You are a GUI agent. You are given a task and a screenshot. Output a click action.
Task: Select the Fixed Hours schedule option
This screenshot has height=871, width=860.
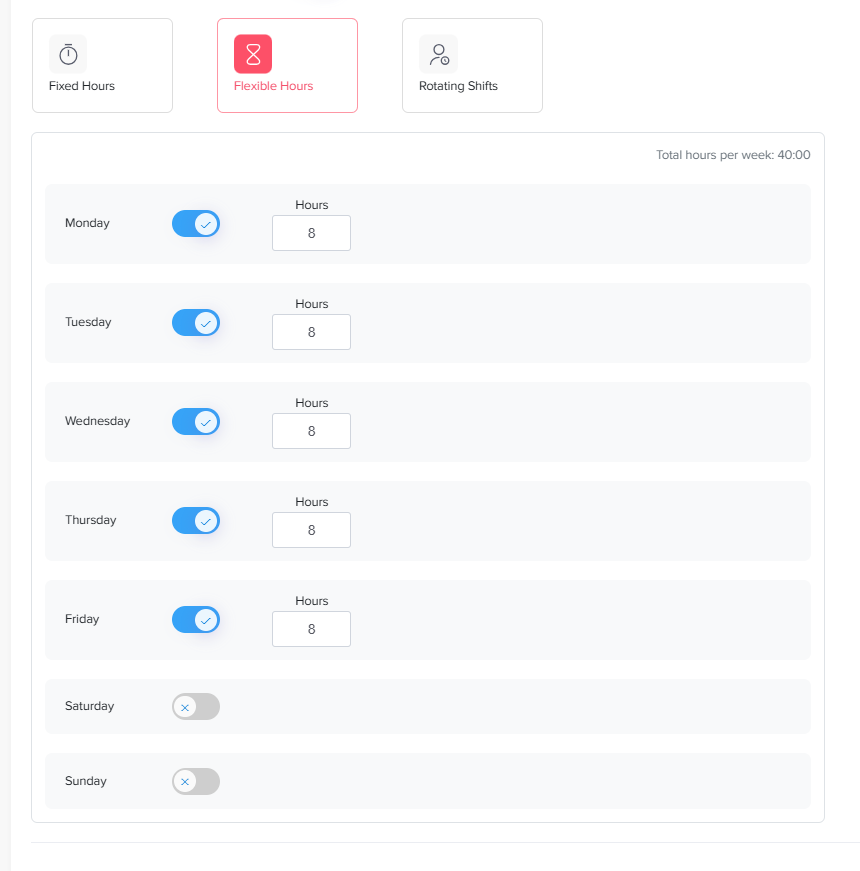pyautogui.click(x=102, y=66)
